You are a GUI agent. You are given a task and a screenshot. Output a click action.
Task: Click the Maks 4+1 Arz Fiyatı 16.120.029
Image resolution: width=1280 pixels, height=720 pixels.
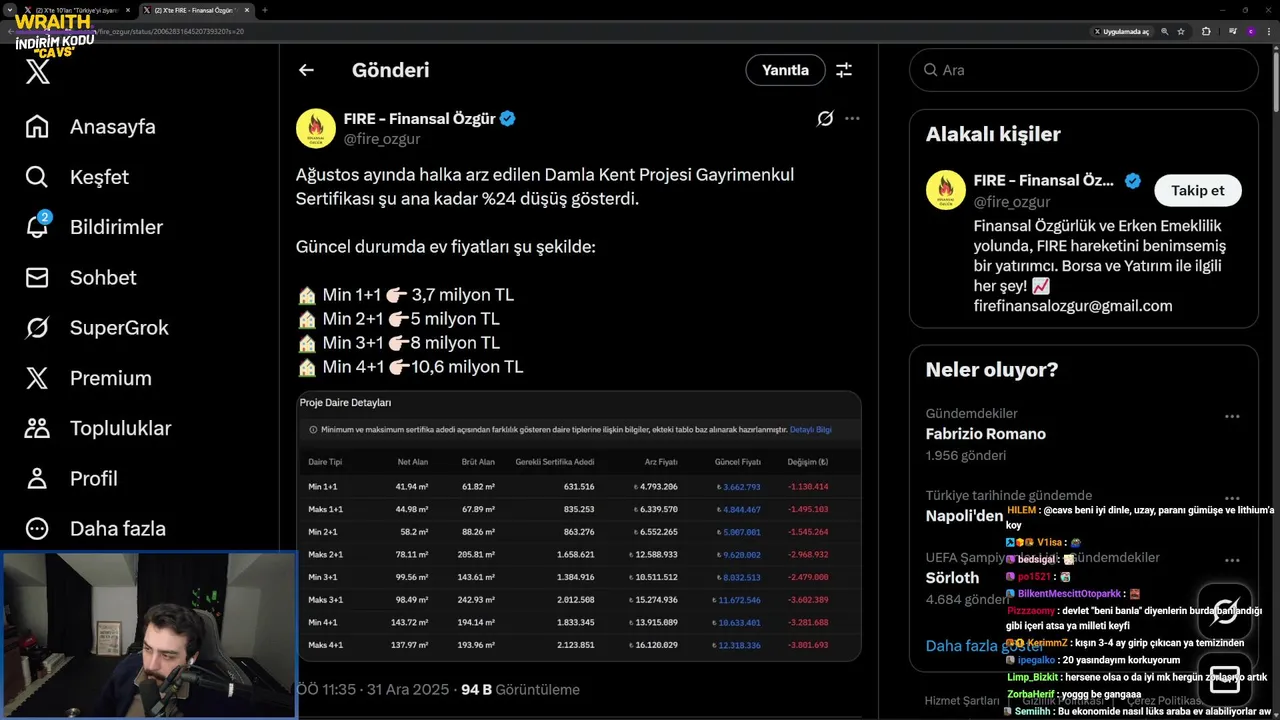(x=654, y=645)
